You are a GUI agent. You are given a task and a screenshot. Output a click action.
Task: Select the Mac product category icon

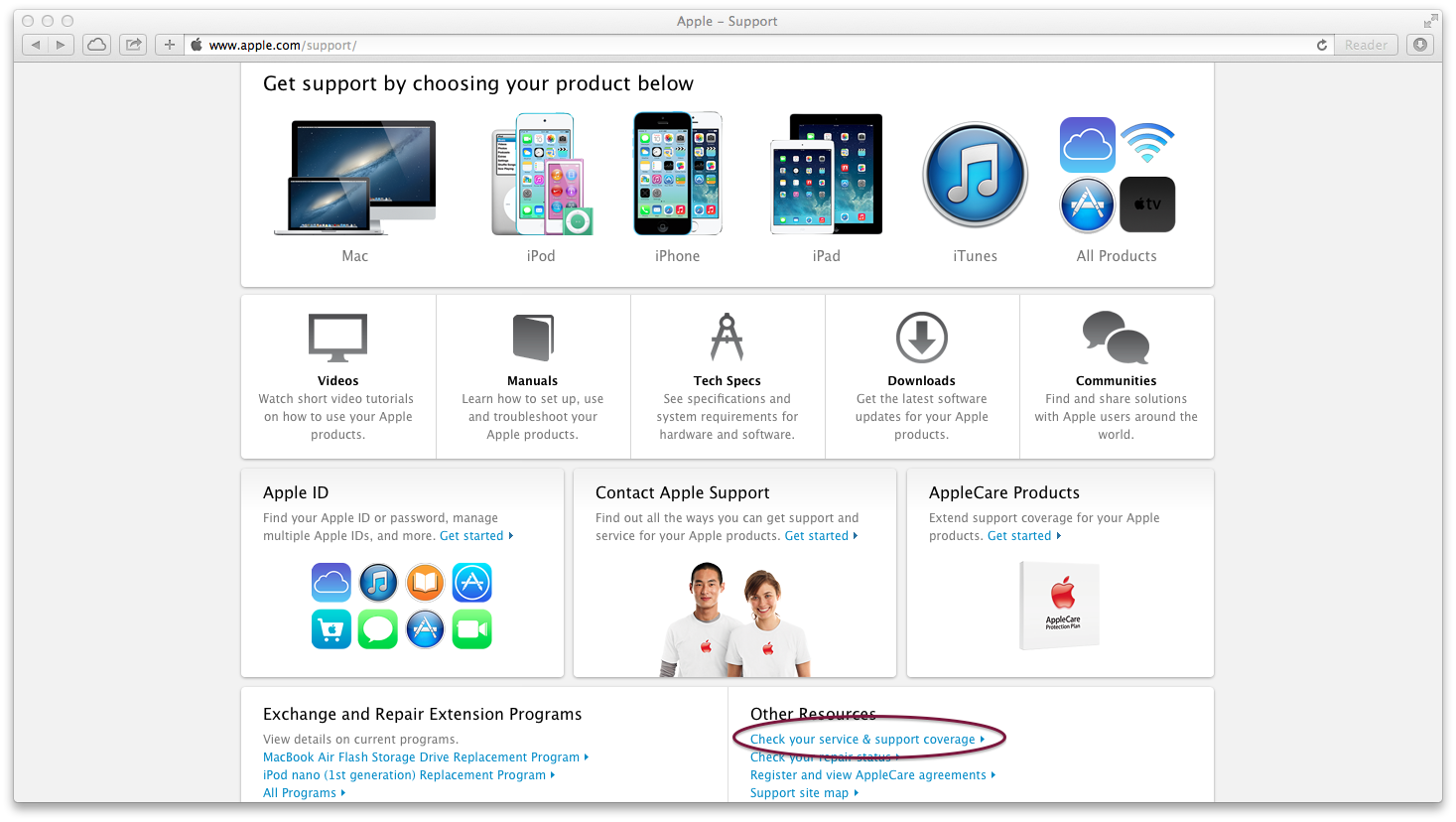pyautogui.click(x=354, y=175)
